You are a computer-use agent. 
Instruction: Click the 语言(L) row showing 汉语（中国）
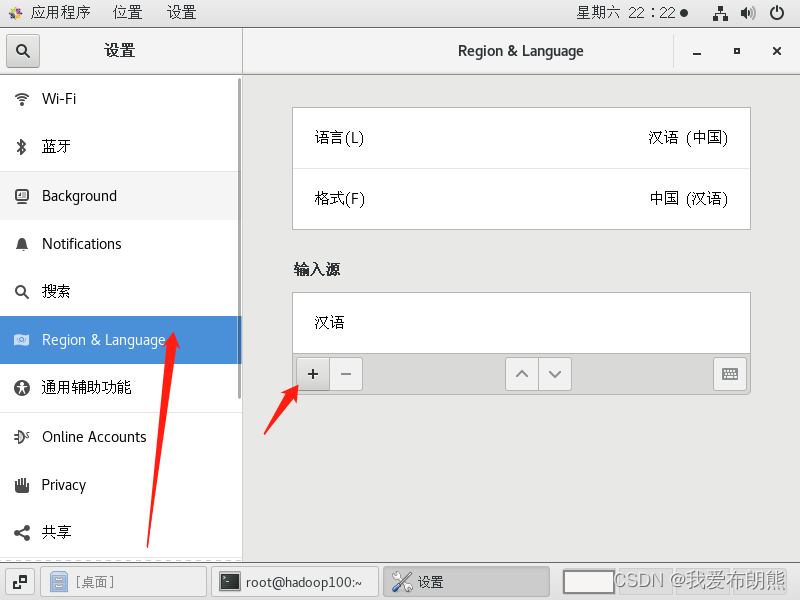coord(520,138)
